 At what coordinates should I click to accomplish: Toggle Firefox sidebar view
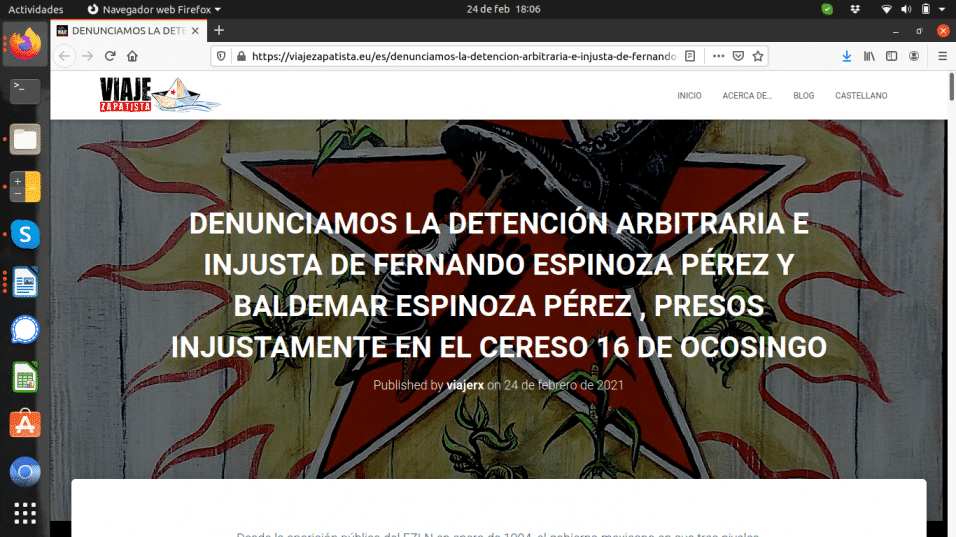pos(891,56)
